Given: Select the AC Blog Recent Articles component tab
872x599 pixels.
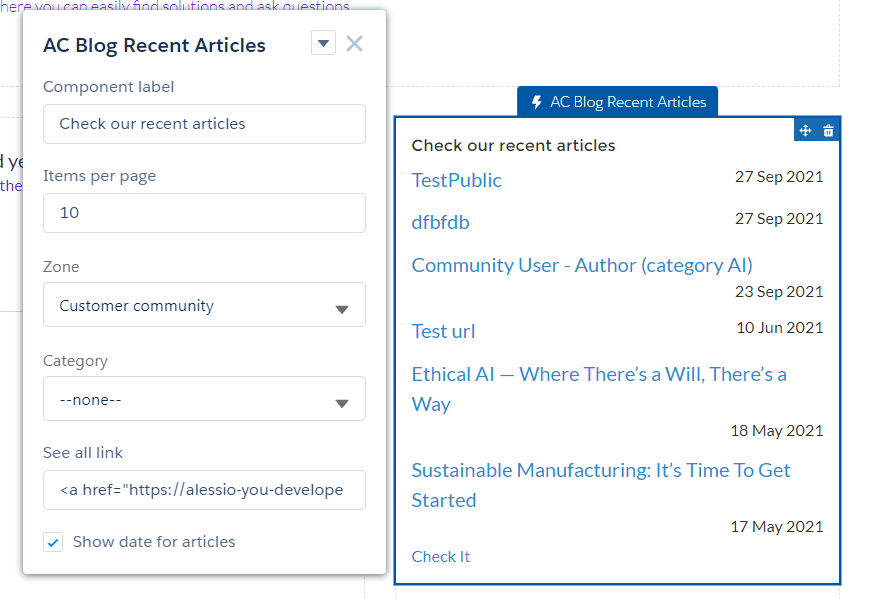Looking at the screenshot, I should [618, 102].
